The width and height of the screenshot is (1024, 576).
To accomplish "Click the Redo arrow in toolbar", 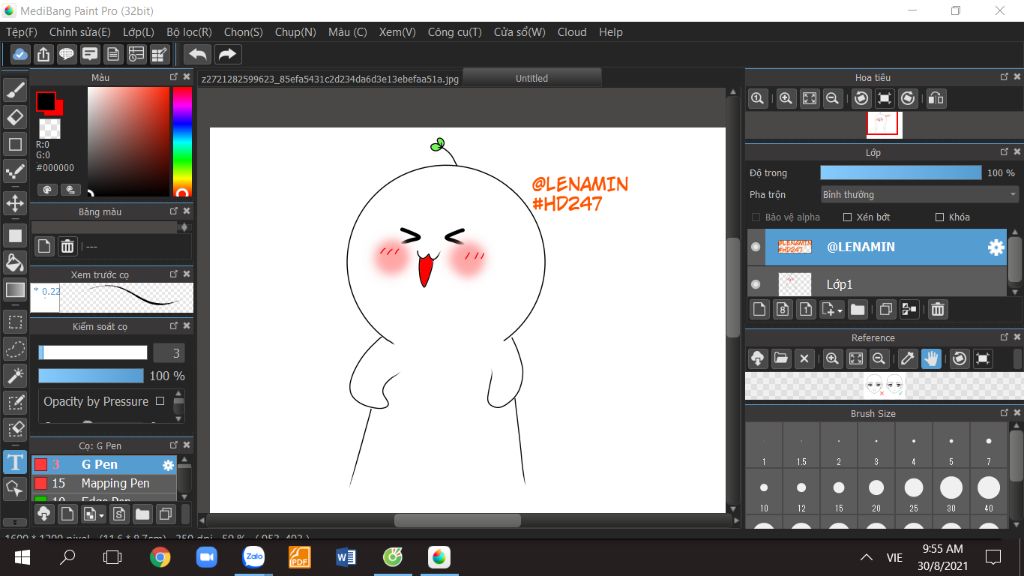I will (227, 54).
